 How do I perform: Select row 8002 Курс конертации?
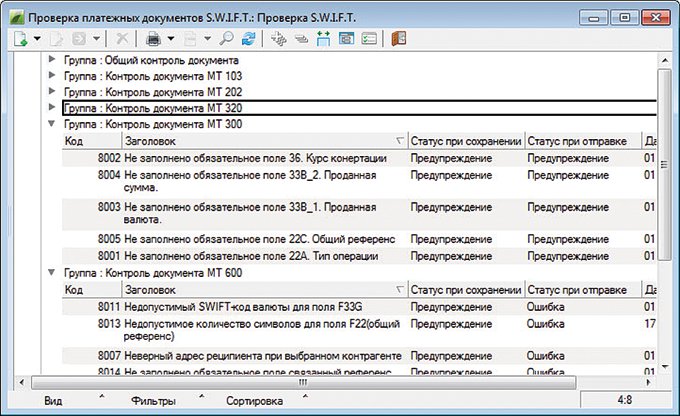[x=359, y=158]
